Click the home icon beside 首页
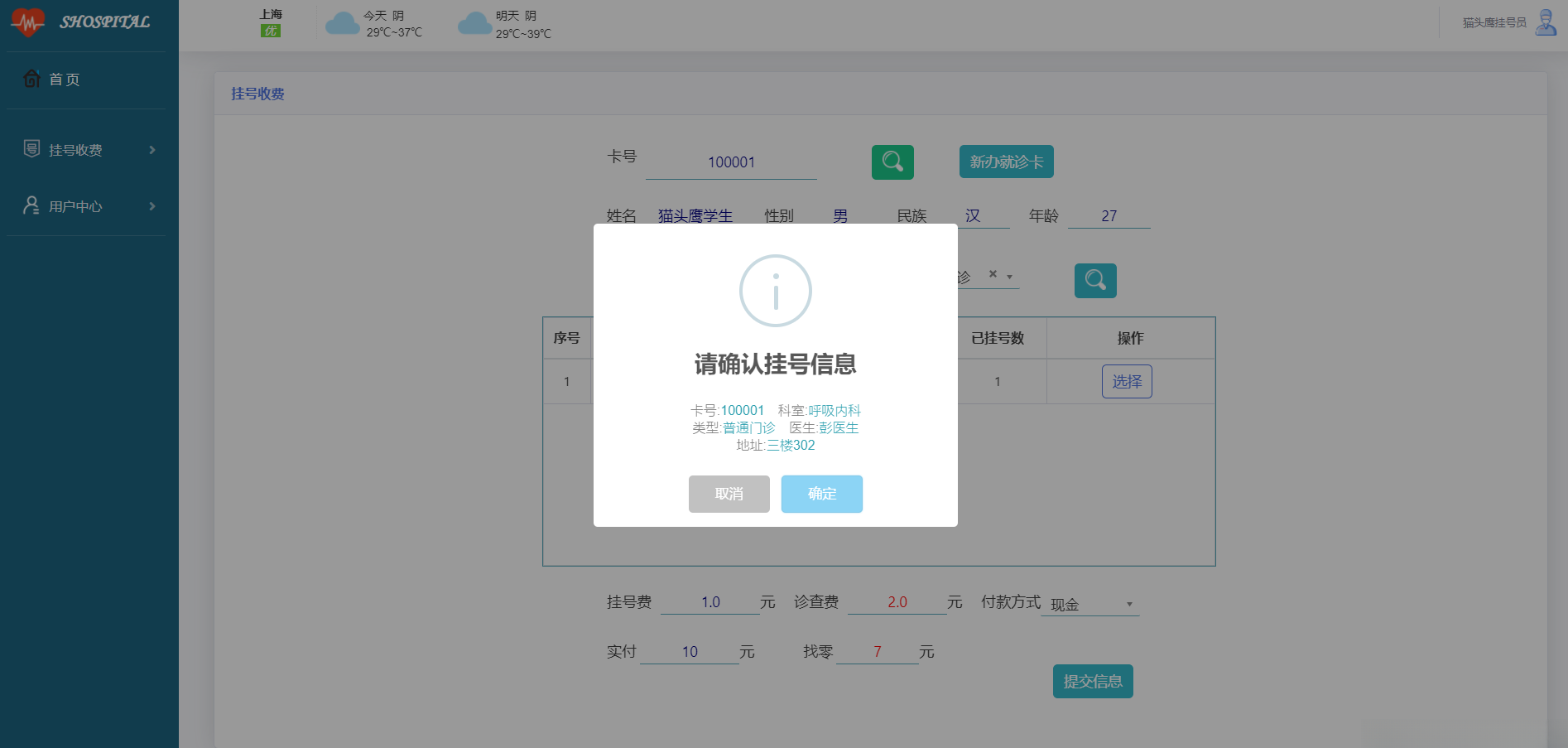The height and width of the screenshot is (748, 1568). click(x=31, y=79)
